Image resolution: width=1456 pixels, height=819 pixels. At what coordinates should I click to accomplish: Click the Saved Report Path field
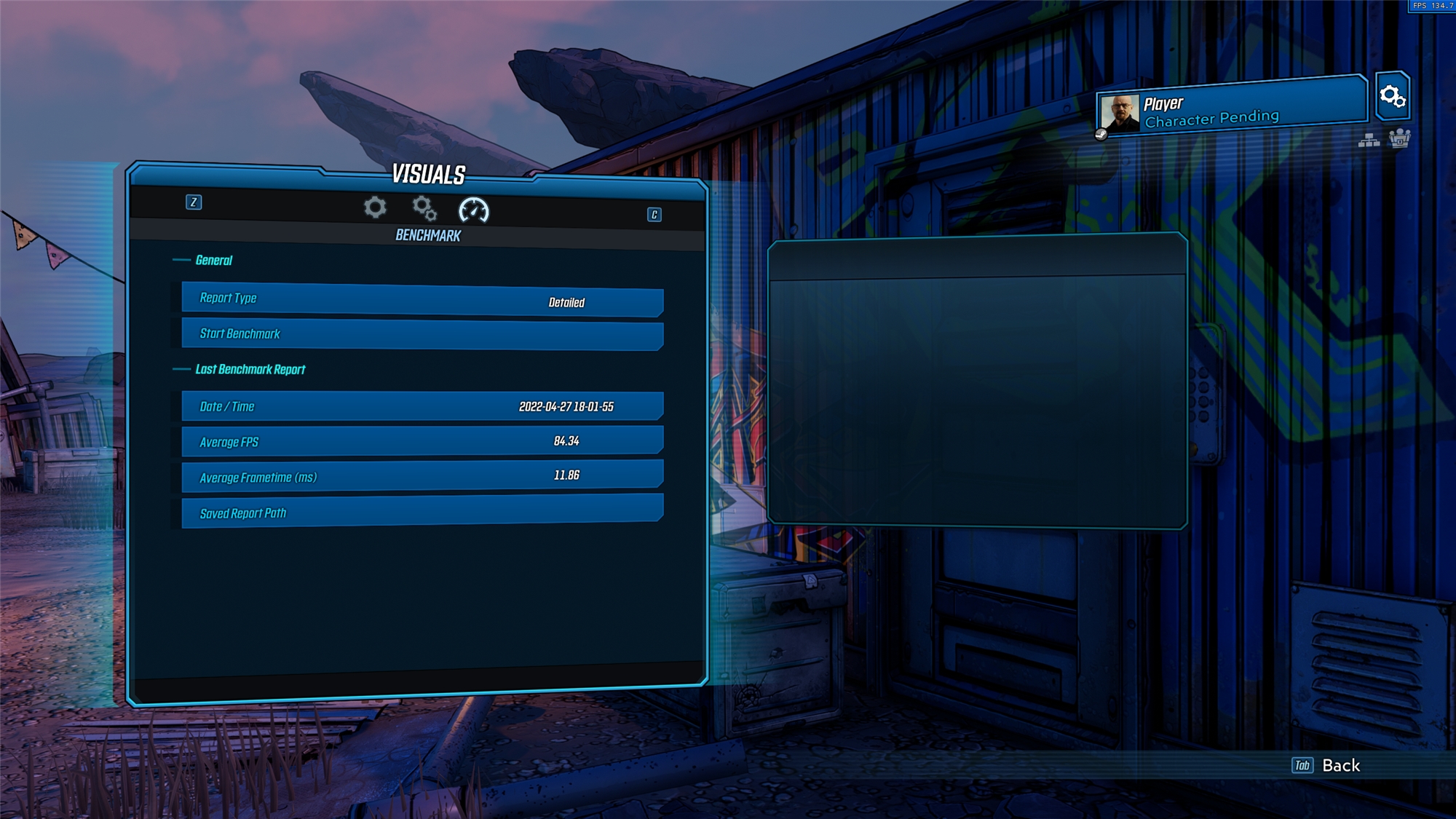422,513
